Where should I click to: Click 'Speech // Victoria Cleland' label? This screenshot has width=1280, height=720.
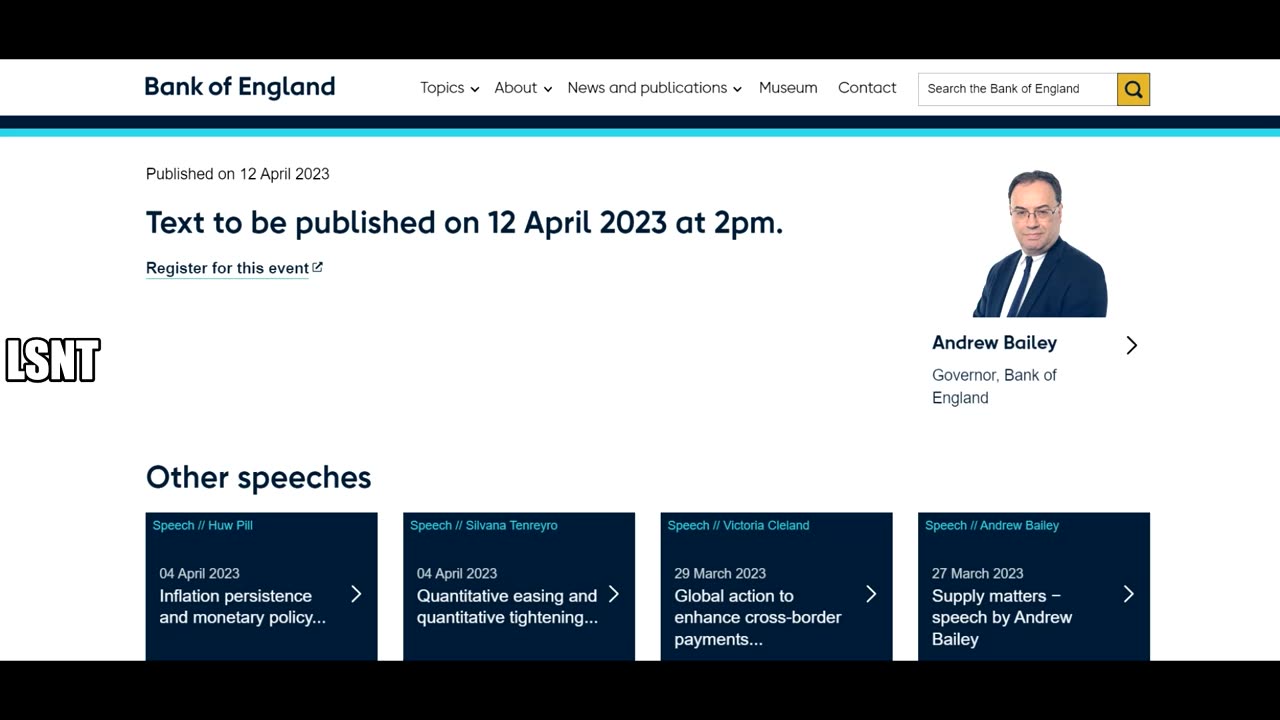tap(738, 525)
